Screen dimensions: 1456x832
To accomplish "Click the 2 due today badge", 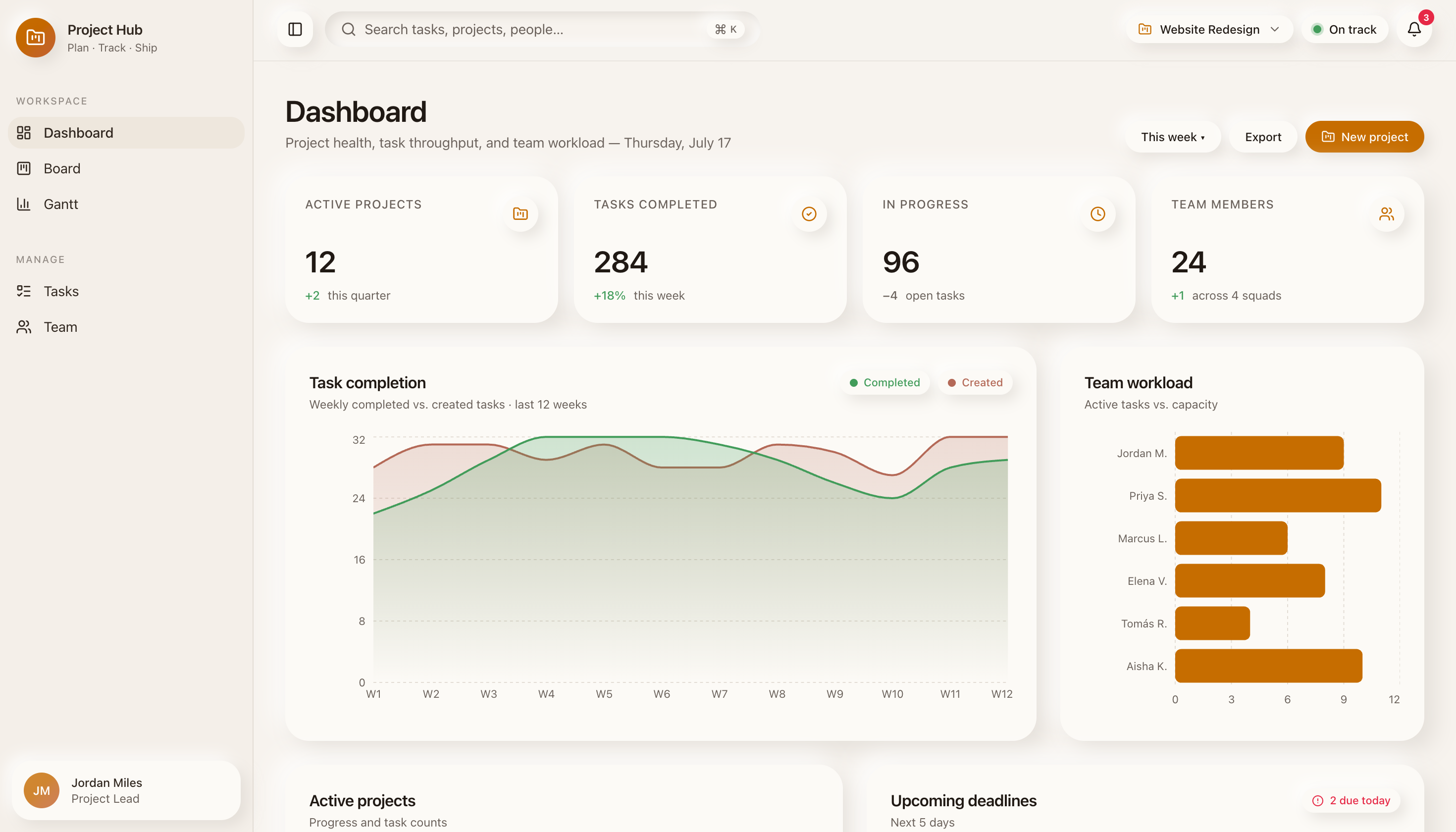I will tap(1351, 801).
